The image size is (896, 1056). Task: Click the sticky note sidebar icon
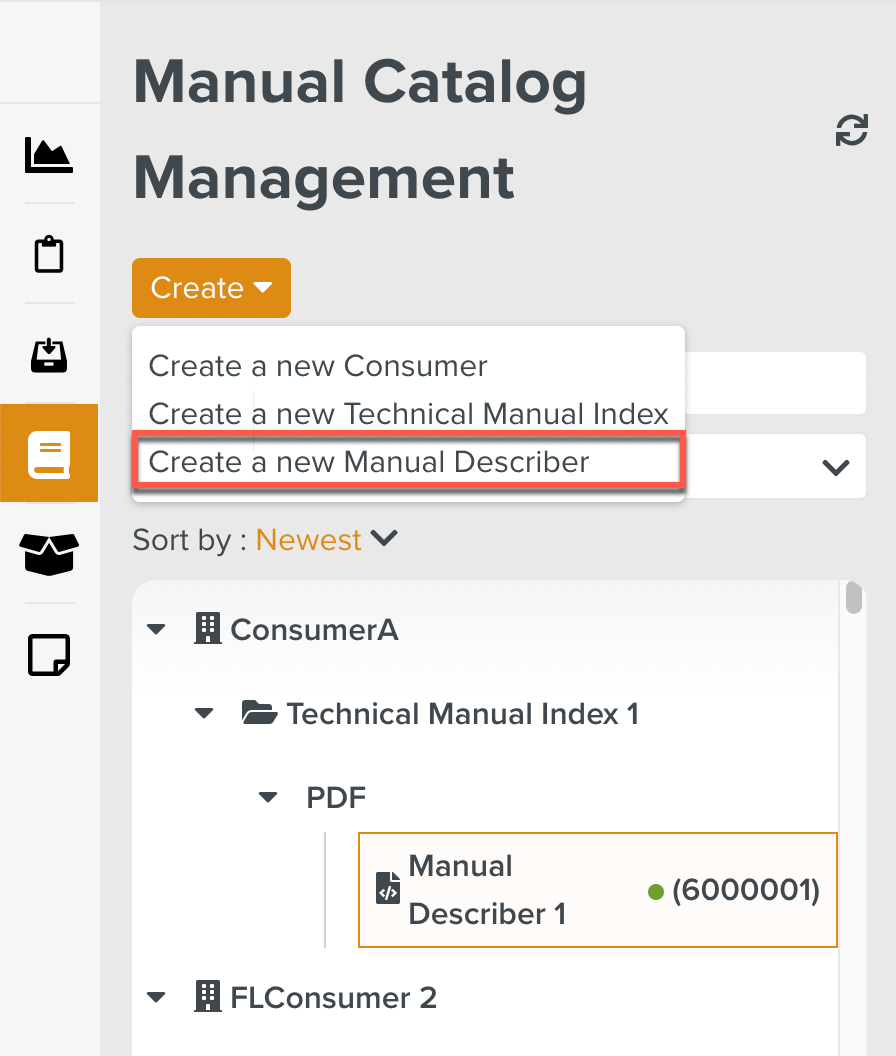click(49, 655)
